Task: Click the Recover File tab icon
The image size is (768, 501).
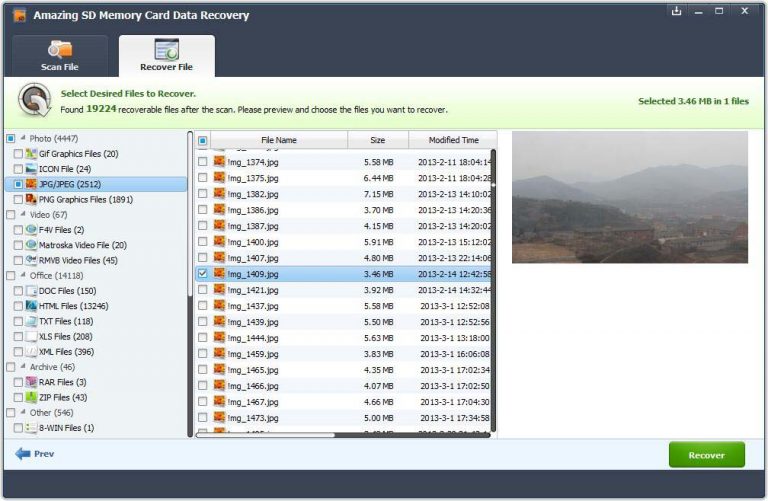Action: click(167, 49)
